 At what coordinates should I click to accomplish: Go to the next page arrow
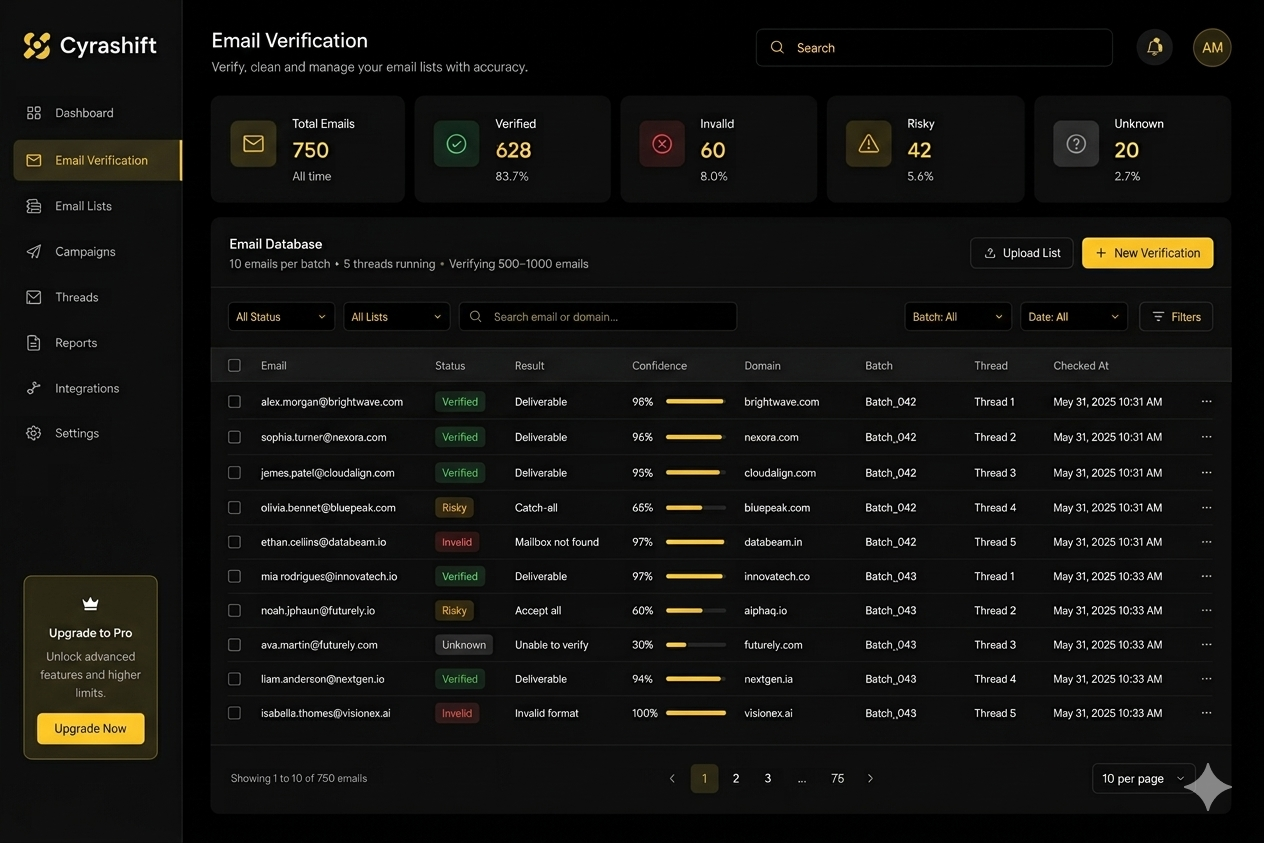tap(870, 778)
